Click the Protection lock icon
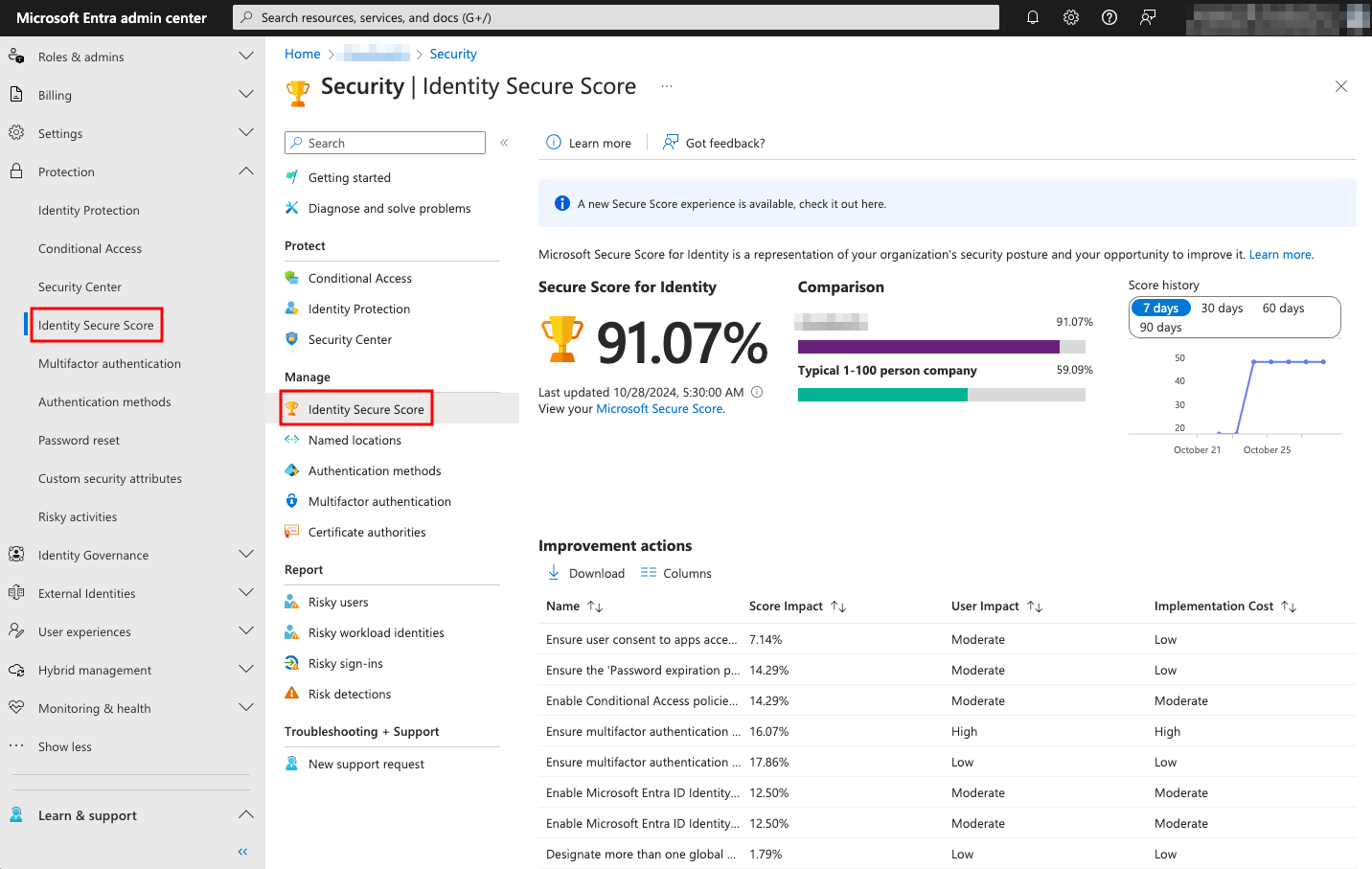This screenshot has height=869, width=1372. click(16, 171)
